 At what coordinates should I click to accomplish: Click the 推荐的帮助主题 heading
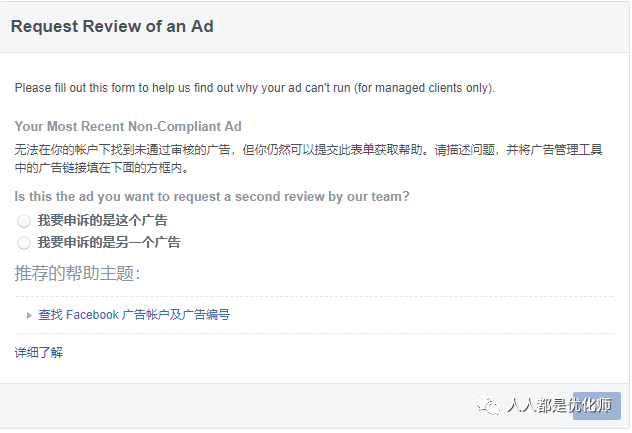[77, 273]
